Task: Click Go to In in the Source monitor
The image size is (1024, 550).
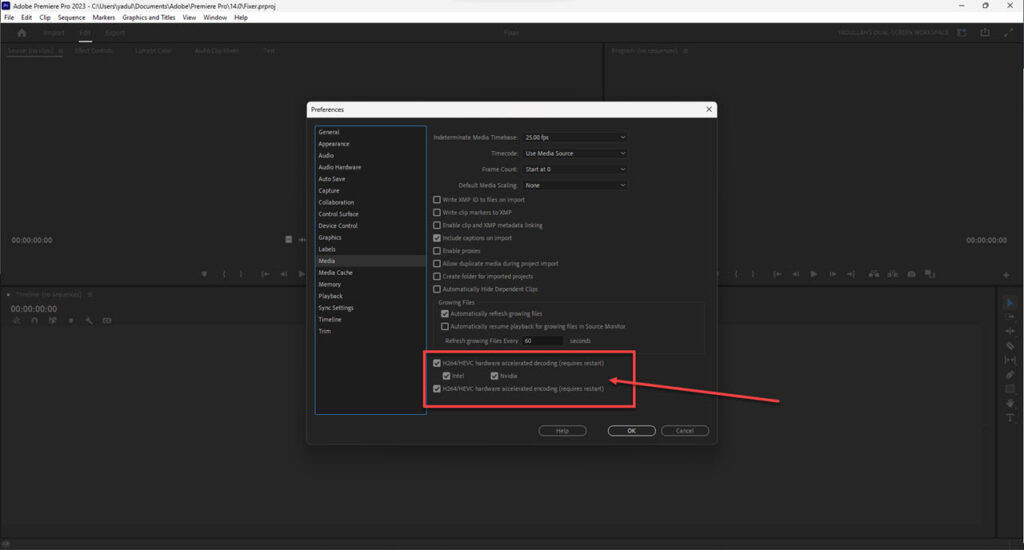Action: pos(265,274)
